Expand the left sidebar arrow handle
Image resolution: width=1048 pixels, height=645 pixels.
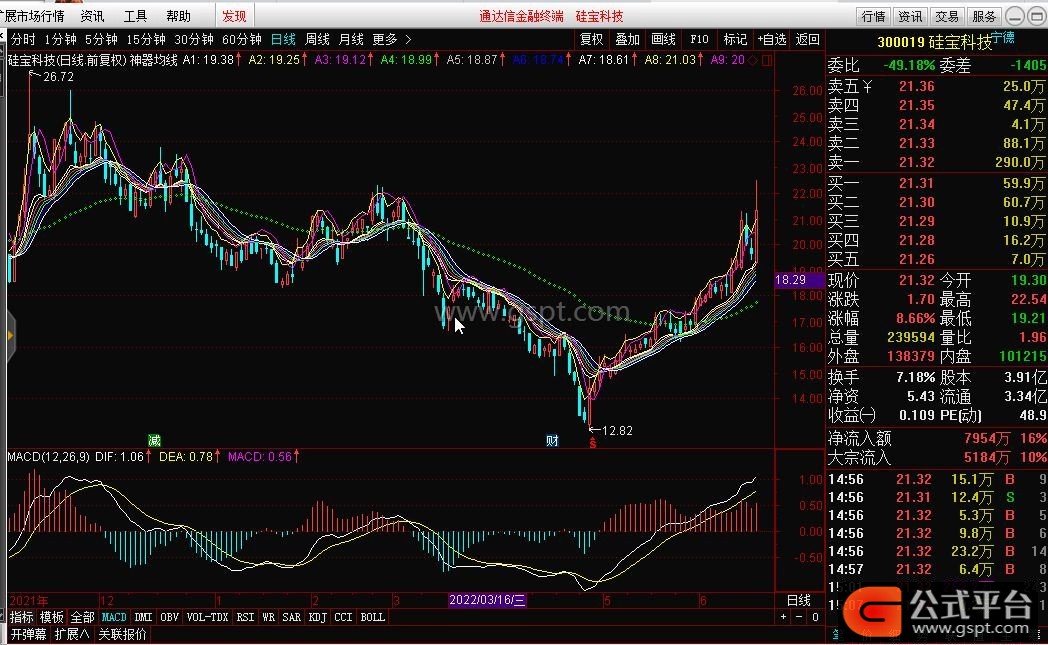[9, 336]
